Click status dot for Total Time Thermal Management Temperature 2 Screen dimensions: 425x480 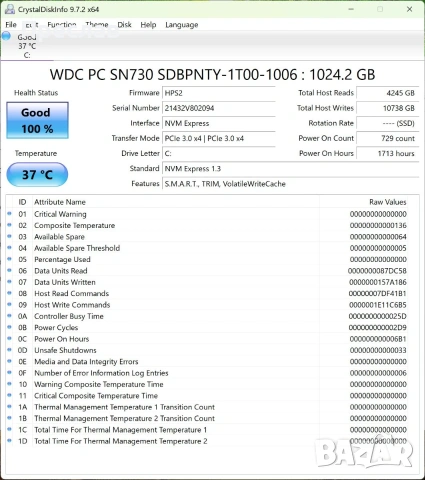[x=9, y=440]
